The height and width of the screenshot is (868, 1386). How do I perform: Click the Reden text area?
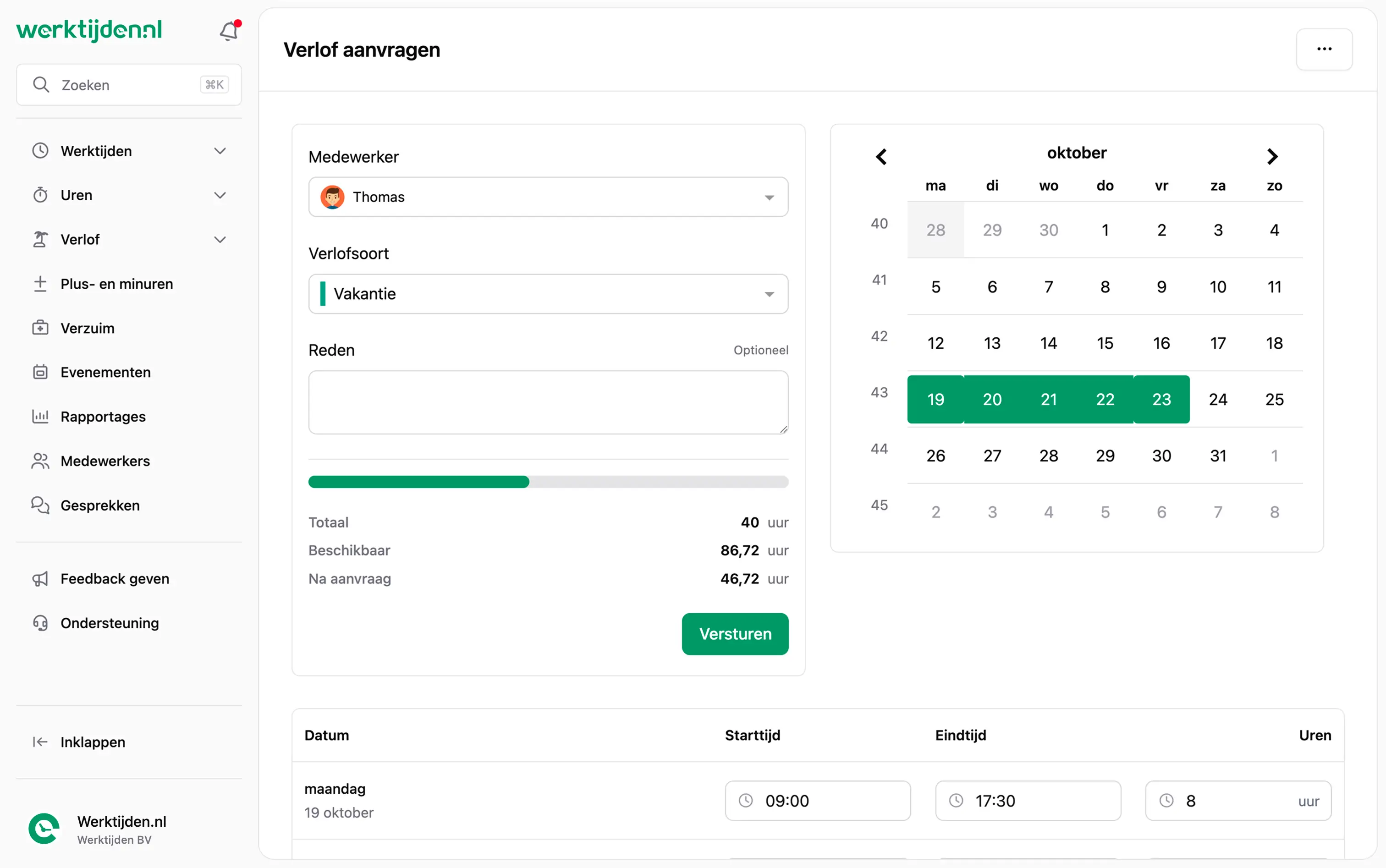click(x=548, y=402)
